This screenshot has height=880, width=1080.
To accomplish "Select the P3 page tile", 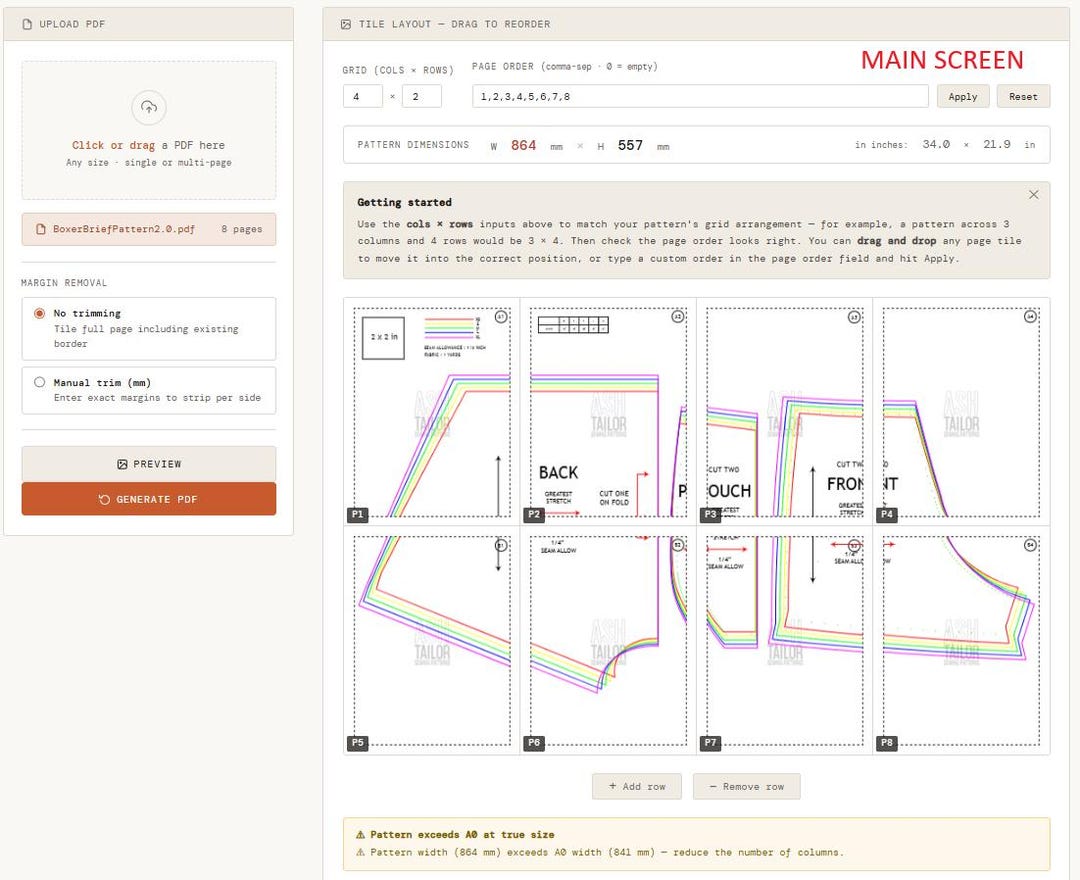I will pos(785,412).
